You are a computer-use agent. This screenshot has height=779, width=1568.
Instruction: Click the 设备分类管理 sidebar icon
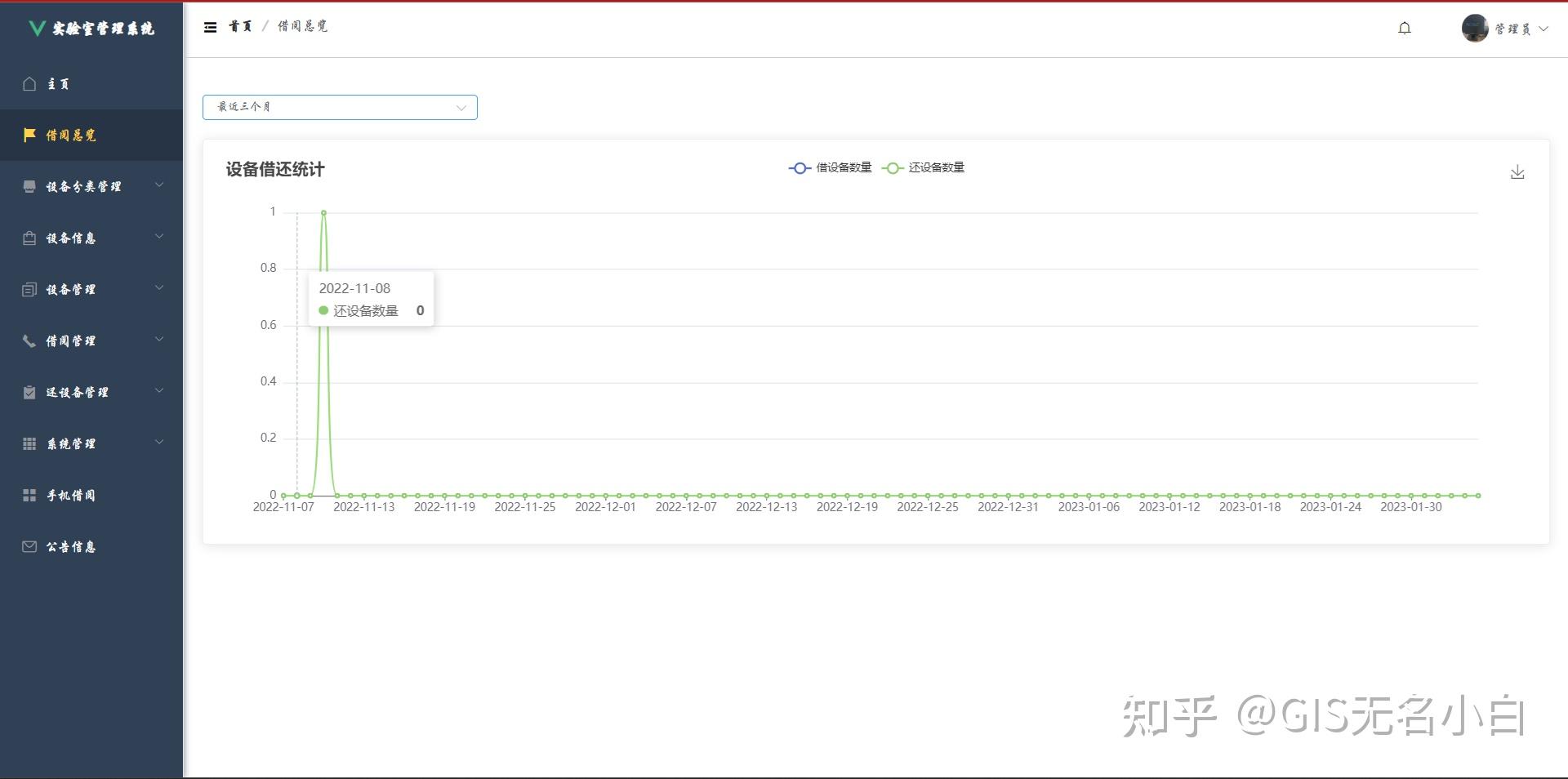pos(29,186)
